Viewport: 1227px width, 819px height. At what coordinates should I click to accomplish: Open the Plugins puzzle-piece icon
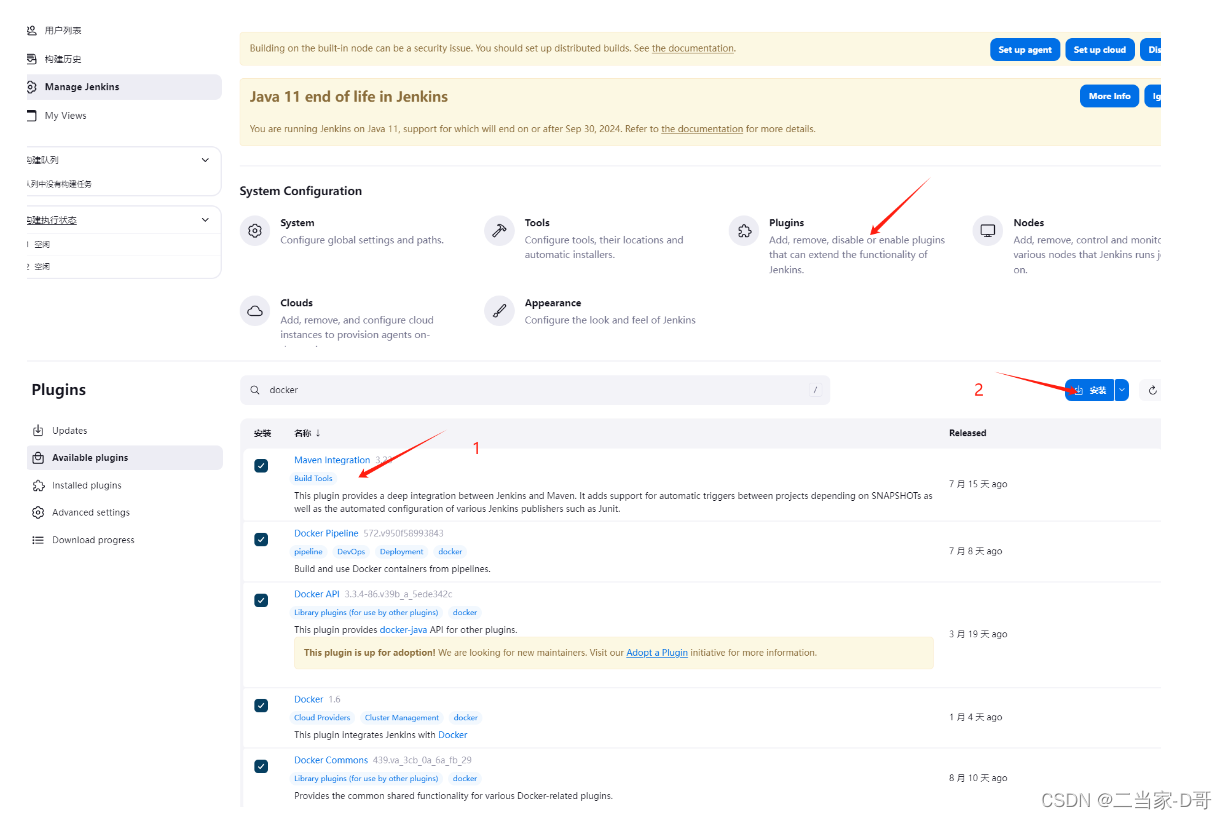744,231
